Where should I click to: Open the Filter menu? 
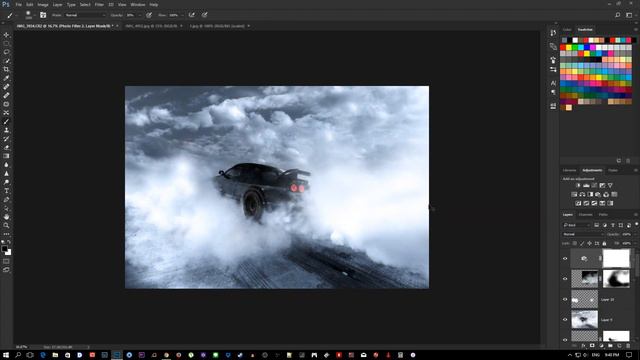(99, 4)
